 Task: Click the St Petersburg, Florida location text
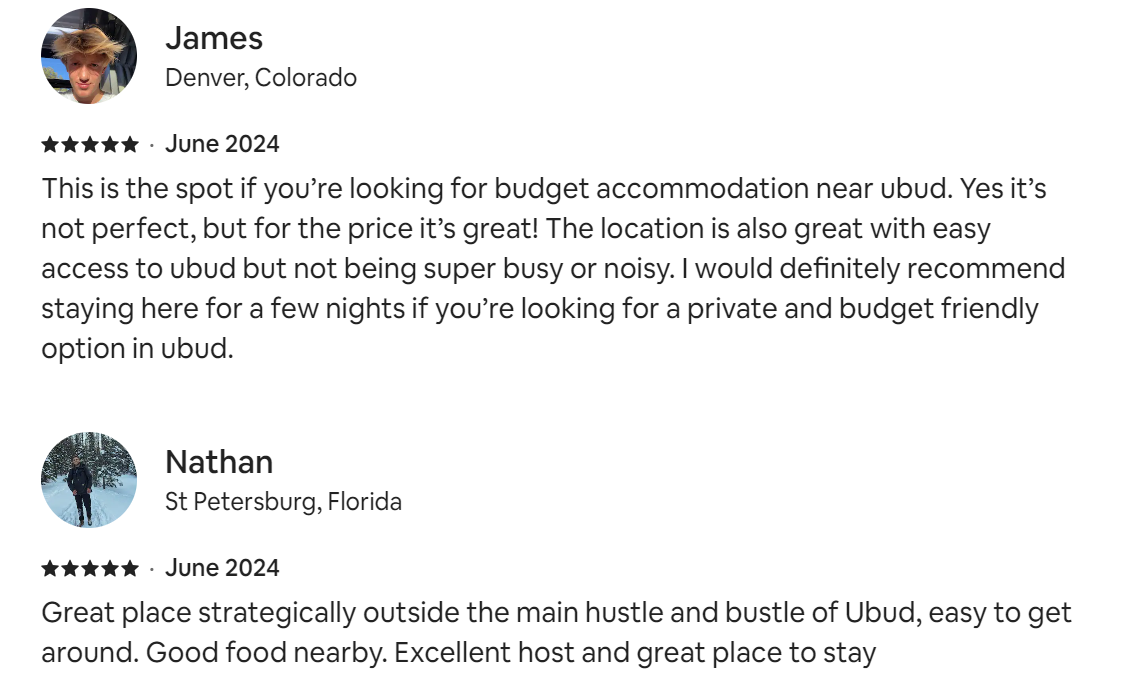click(x=283, y=501)
